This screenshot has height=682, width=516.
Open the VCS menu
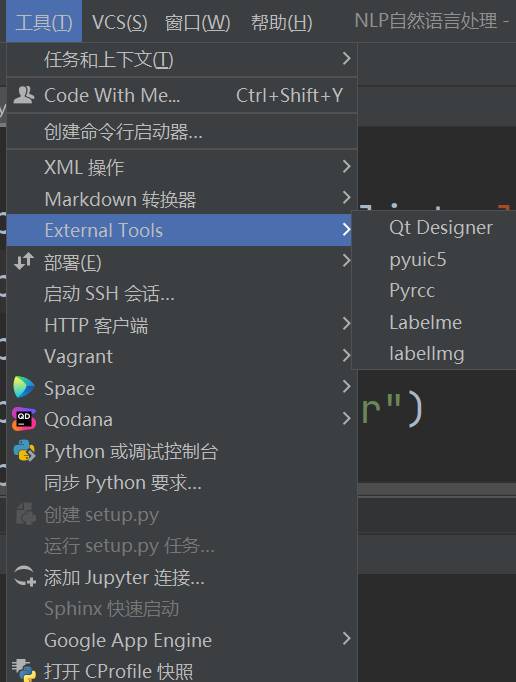120,22
